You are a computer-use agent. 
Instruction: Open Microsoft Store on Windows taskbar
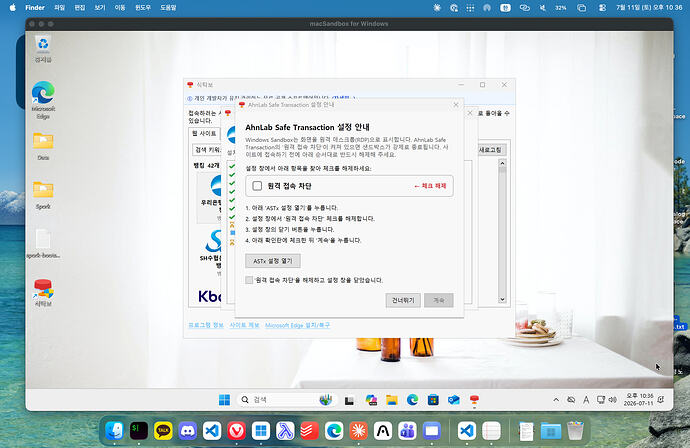pyautogui.click(x=433, y=400)
